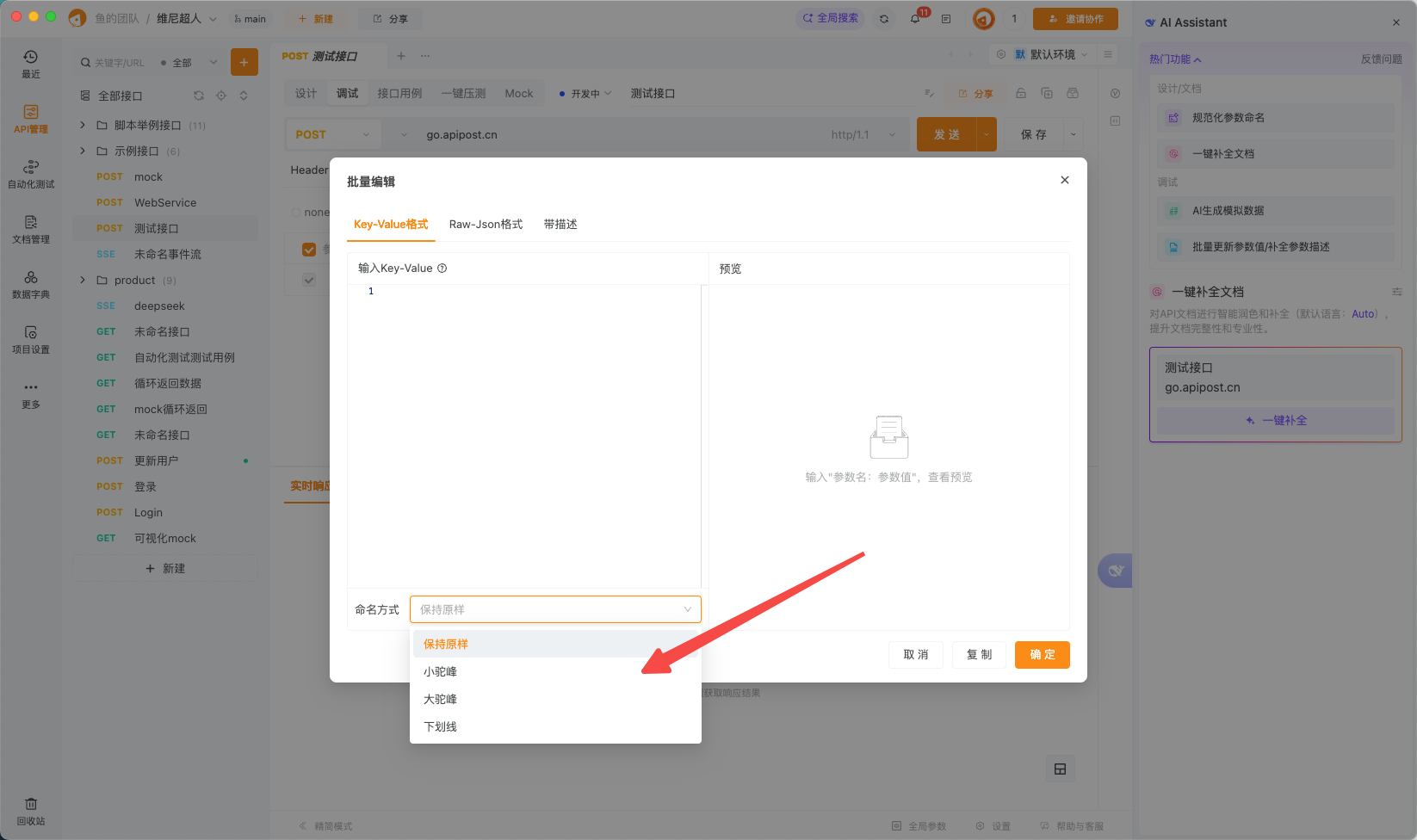
Task: Toggle the orange checked parameter checkbox
Action: [309, 250]
